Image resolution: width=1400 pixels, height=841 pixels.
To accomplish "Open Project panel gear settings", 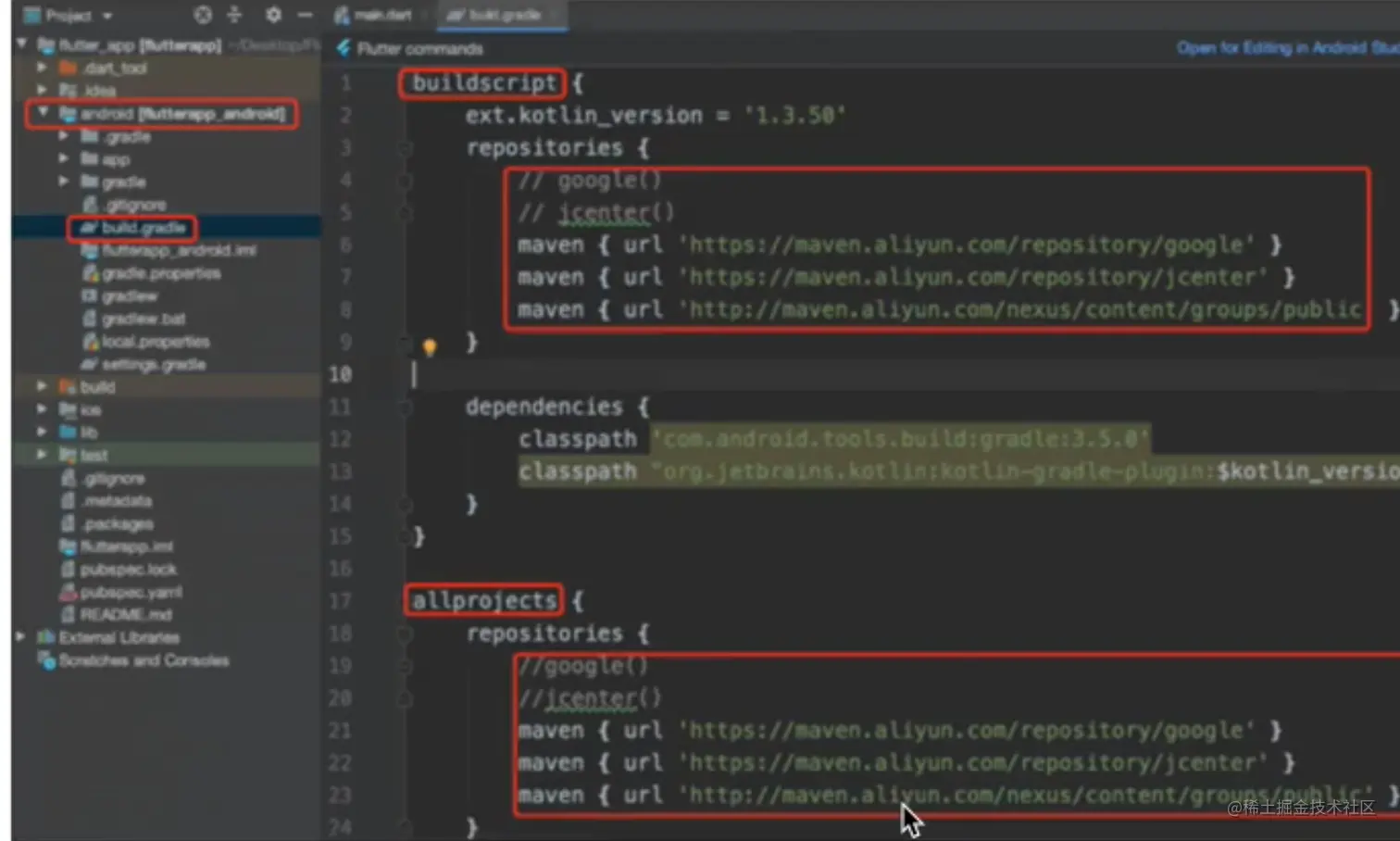I will click(273, 15).
